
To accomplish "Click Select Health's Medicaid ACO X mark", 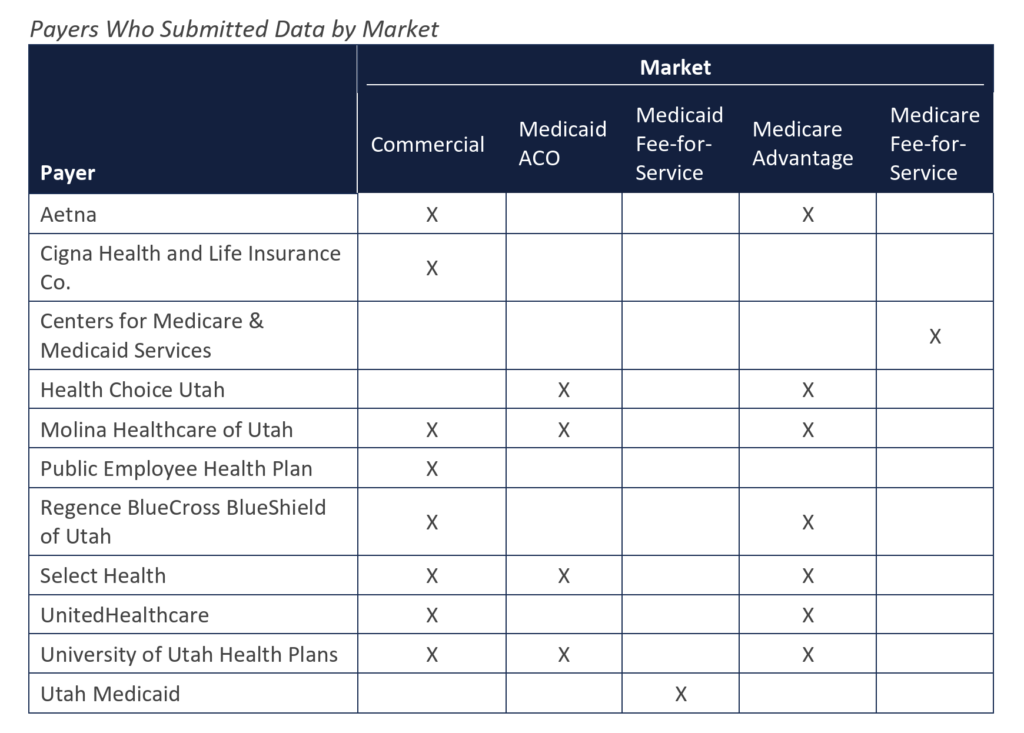I will (564, 576).
